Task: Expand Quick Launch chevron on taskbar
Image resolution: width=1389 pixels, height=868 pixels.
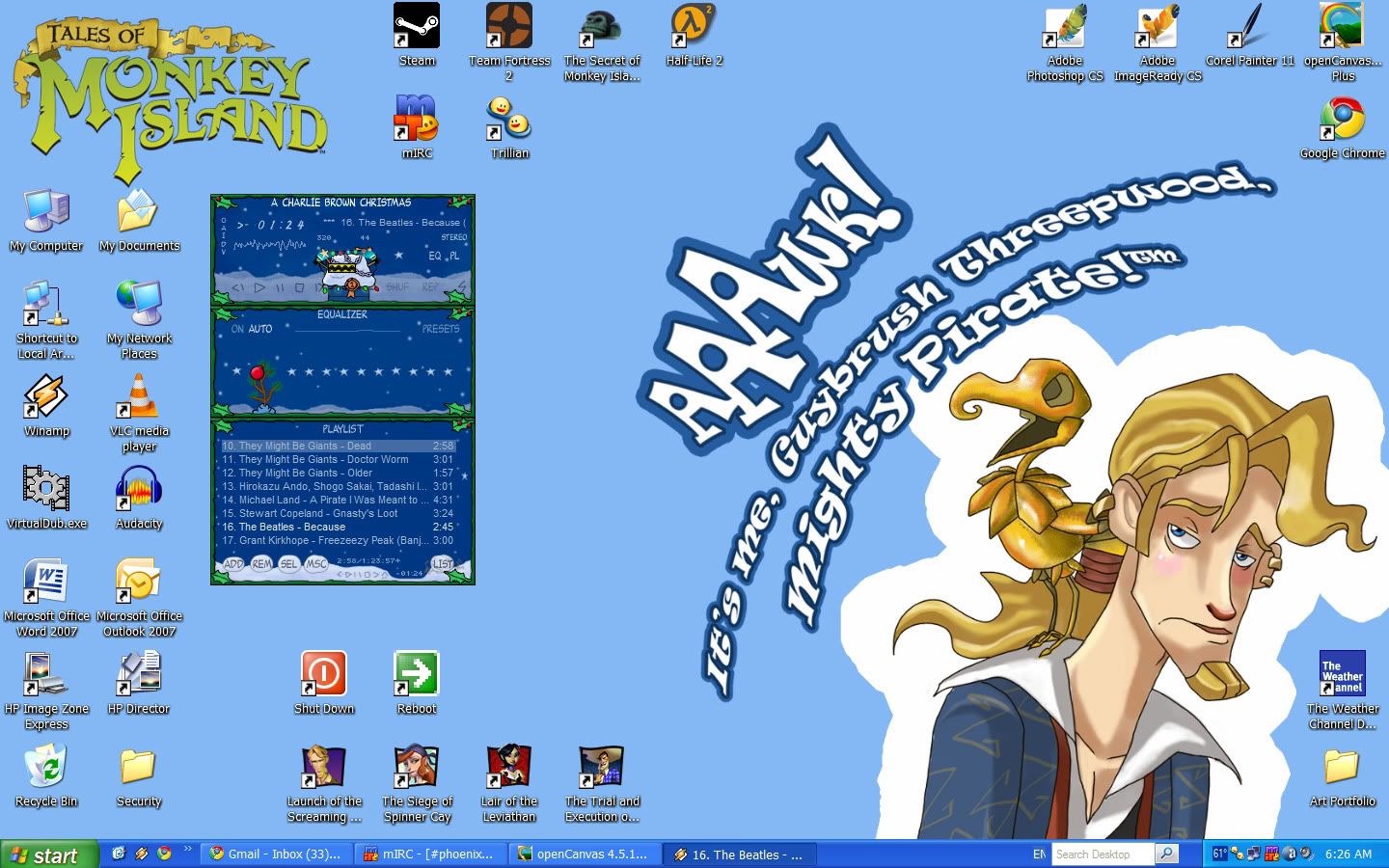Action: pyautogui.click(x=187, y=850)
